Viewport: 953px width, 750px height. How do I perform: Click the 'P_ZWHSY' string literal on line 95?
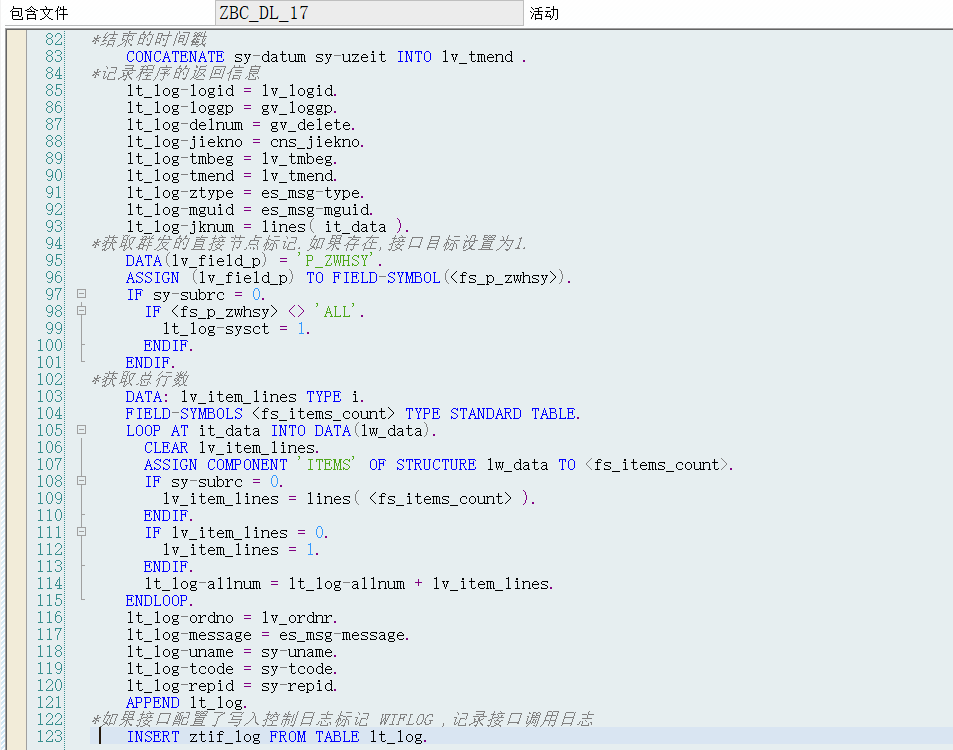[335, 260]
